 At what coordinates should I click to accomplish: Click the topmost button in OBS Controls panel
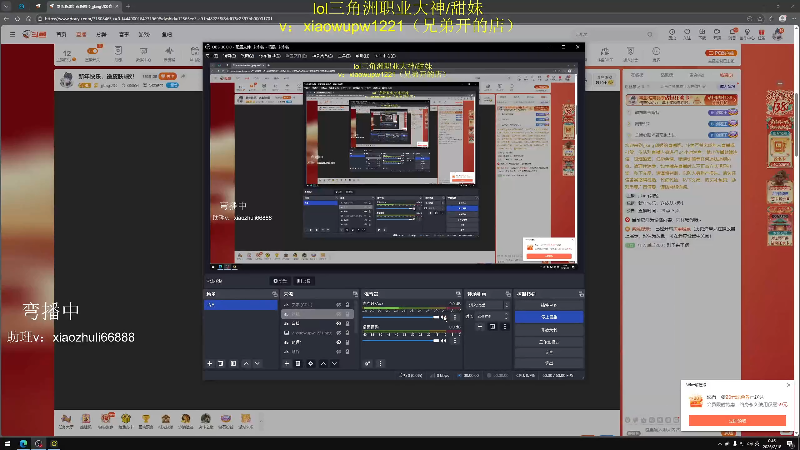548,305
